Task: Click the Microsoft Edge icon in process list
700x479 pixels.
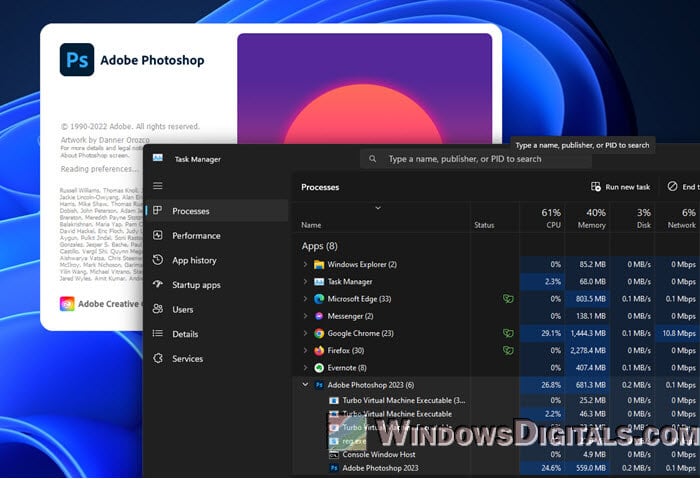Action: click(319, 299)
